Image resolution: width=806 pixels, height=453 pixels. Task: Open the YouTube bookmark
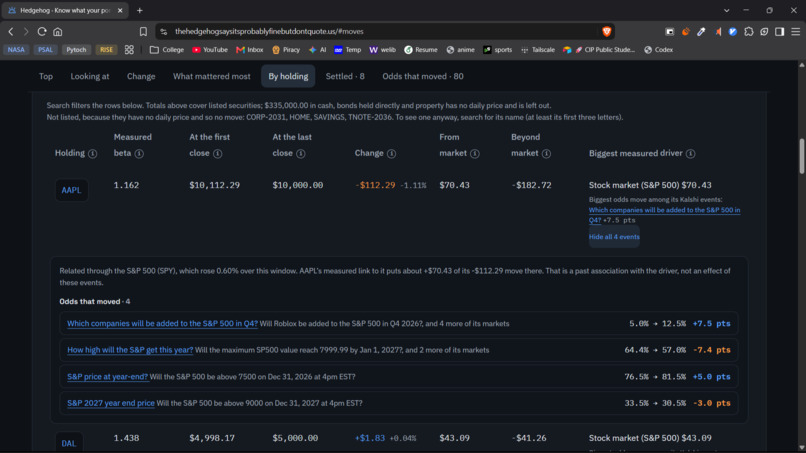pyautogui.click(x=210, y=50)
